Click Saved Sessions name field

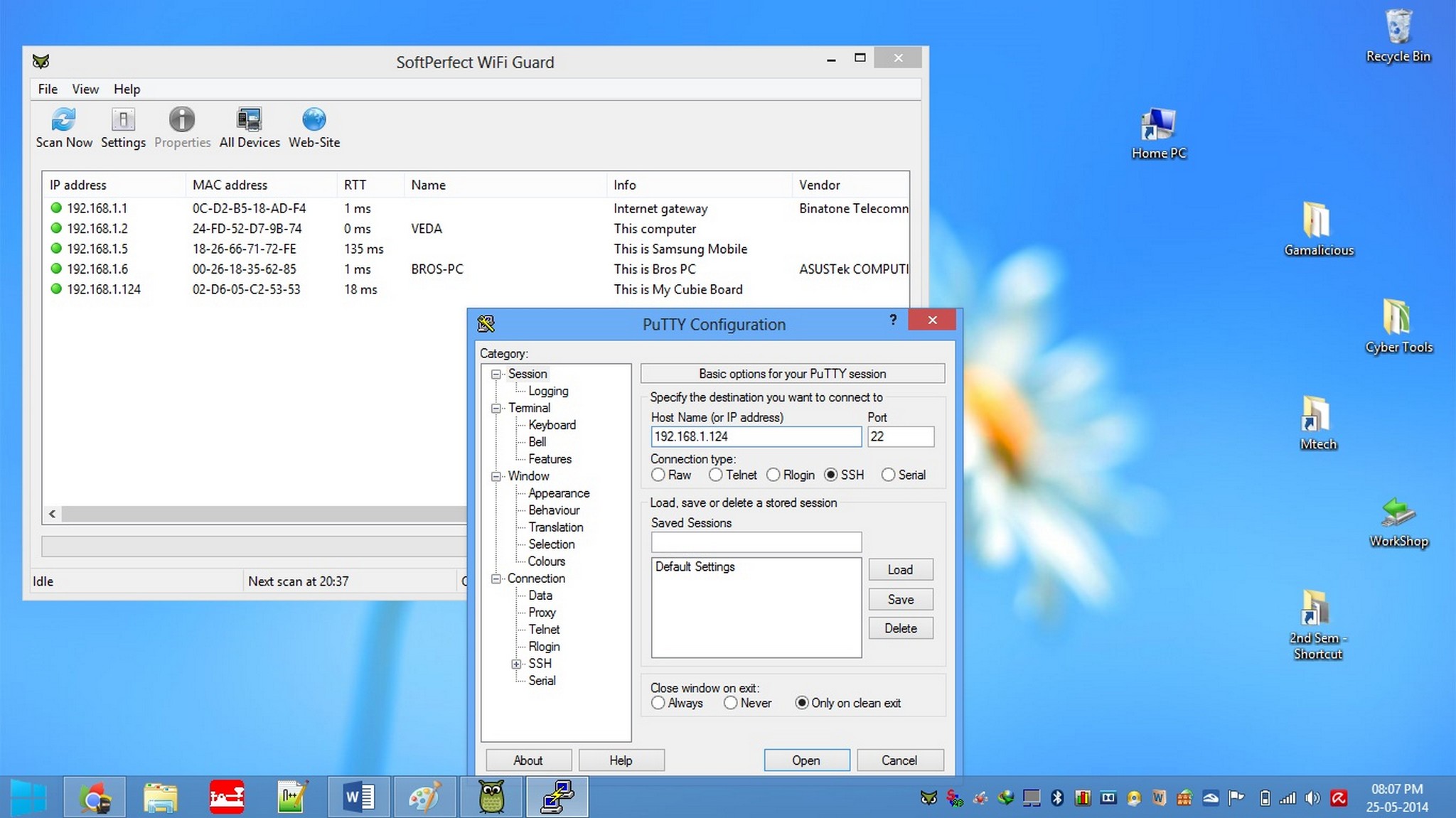tap(756, 542)
